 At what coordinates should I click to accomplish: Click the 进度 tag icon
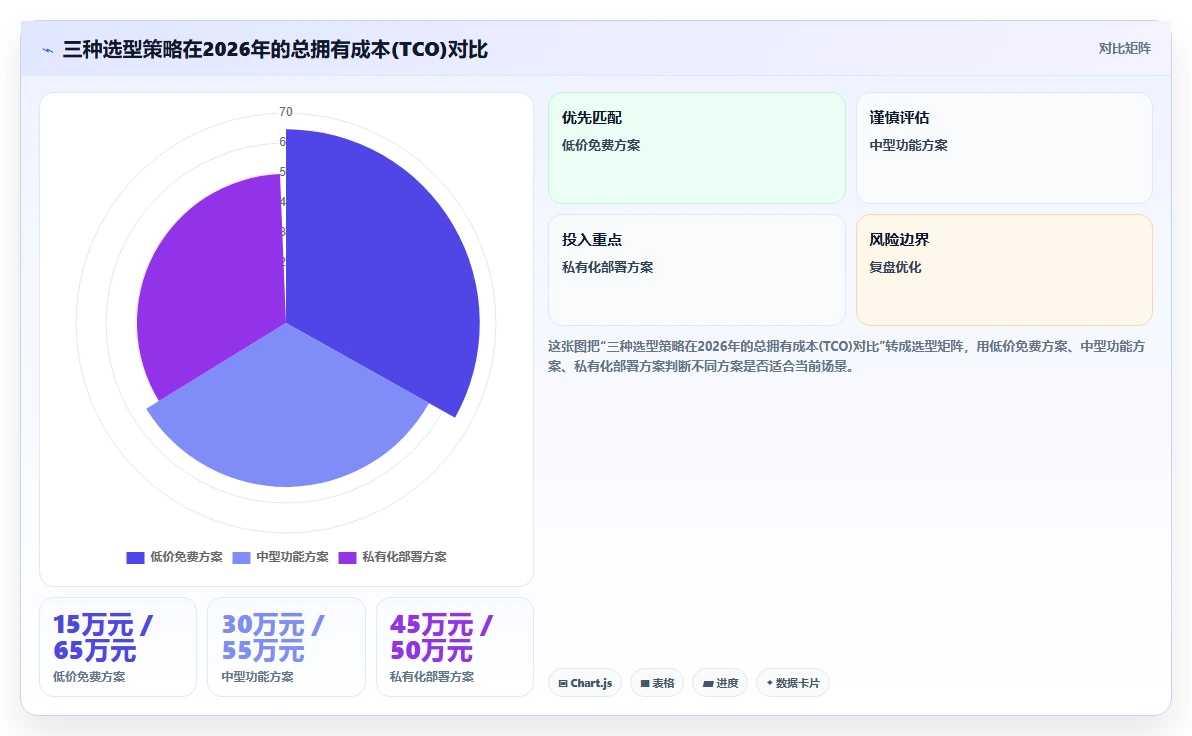pos(708,684)
